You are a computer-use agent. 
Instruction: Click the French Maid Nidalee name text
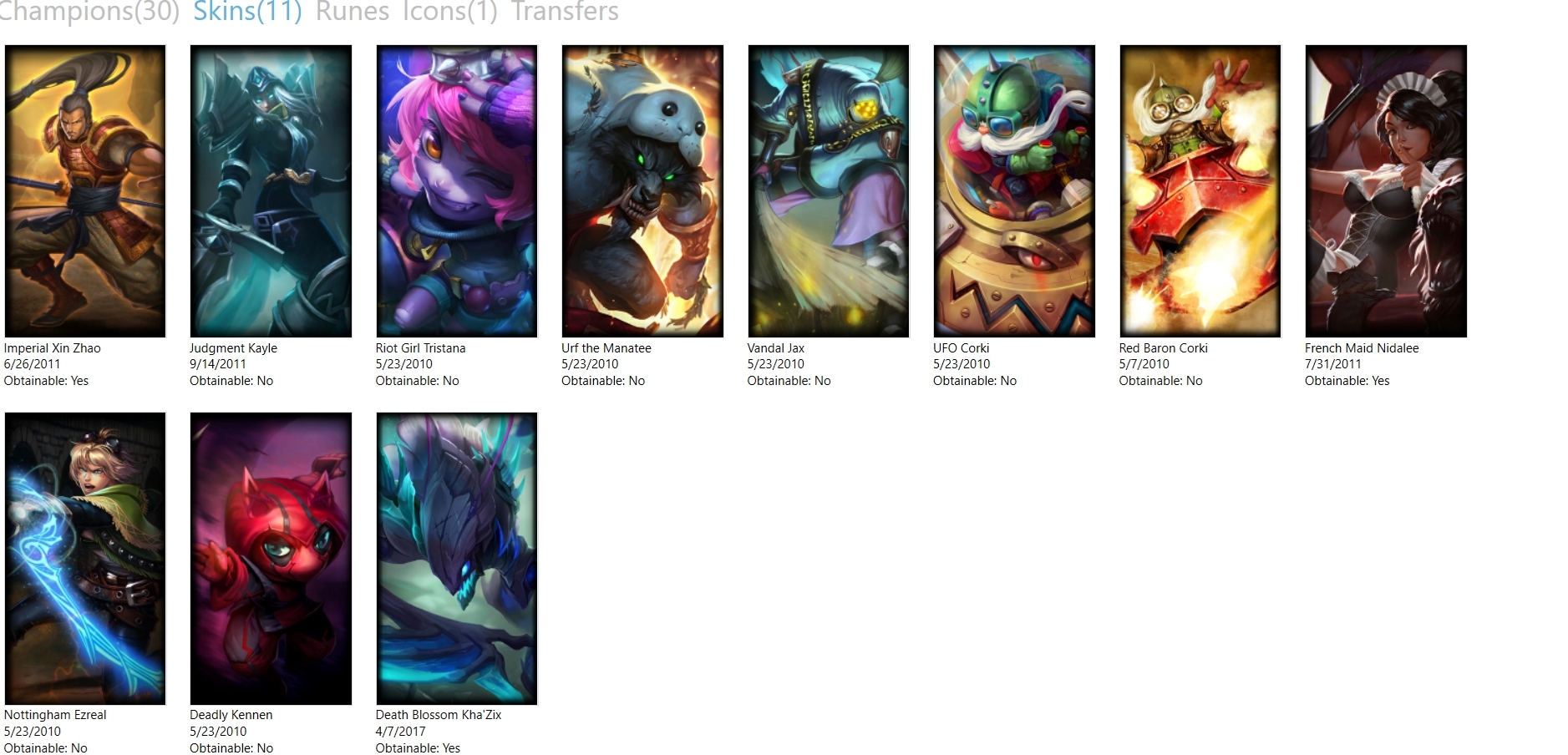coord(1362,348)
